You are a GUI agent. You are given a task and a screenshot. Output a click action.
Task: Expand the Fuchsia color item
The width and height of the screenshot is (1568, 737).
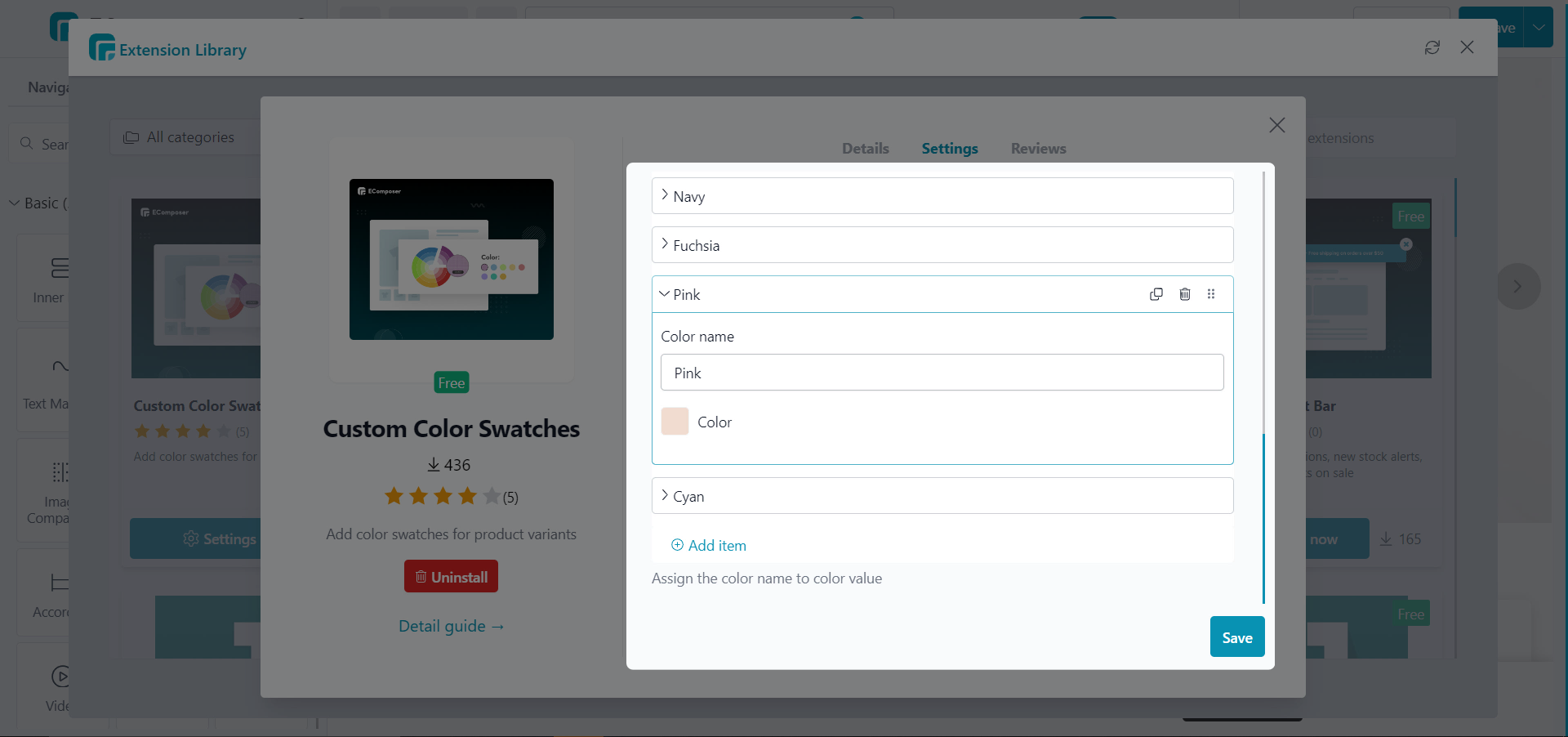click(x=942, y=245)
